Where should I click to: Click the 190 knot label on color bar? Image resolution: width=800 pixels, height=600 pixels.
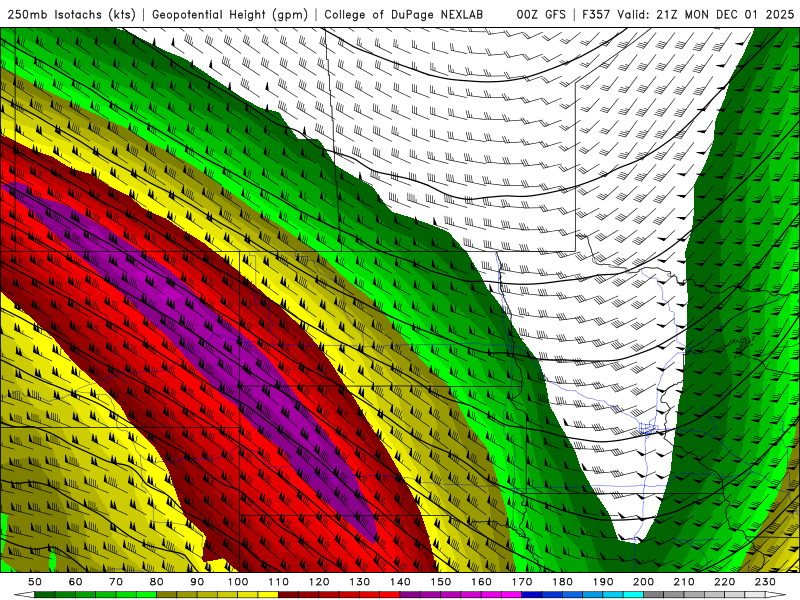[x=604, y=582]
